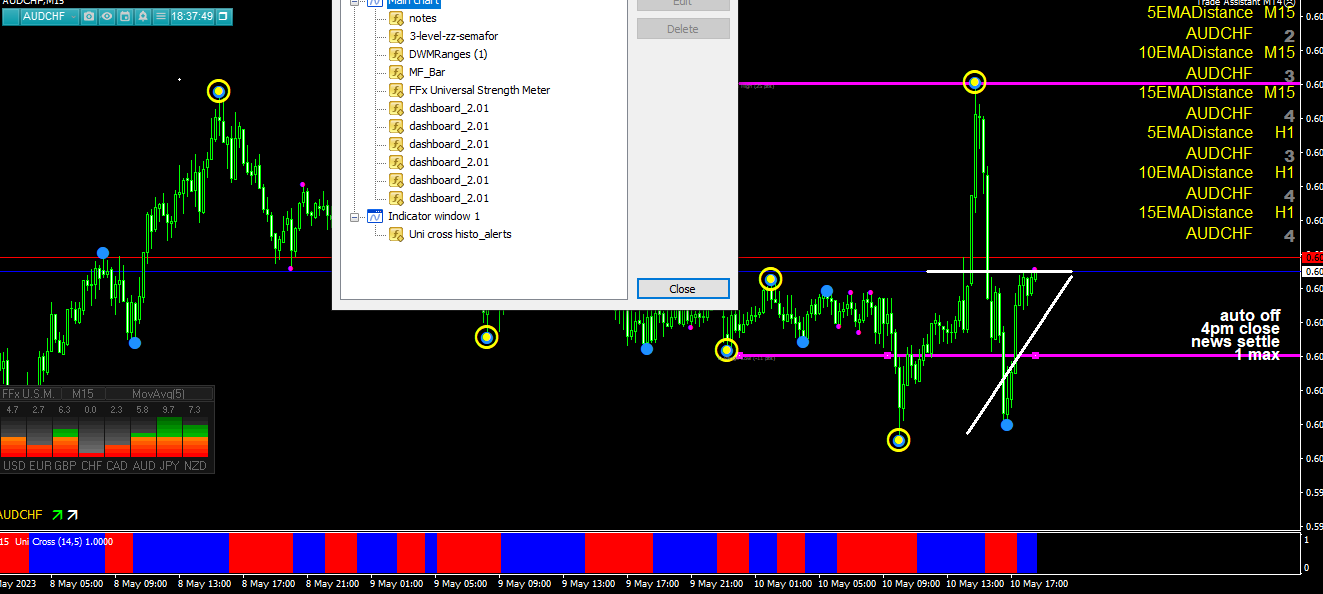Click the CAD currency label
1323x594 pixels.
pyautogui.click(x=118, y=466)
